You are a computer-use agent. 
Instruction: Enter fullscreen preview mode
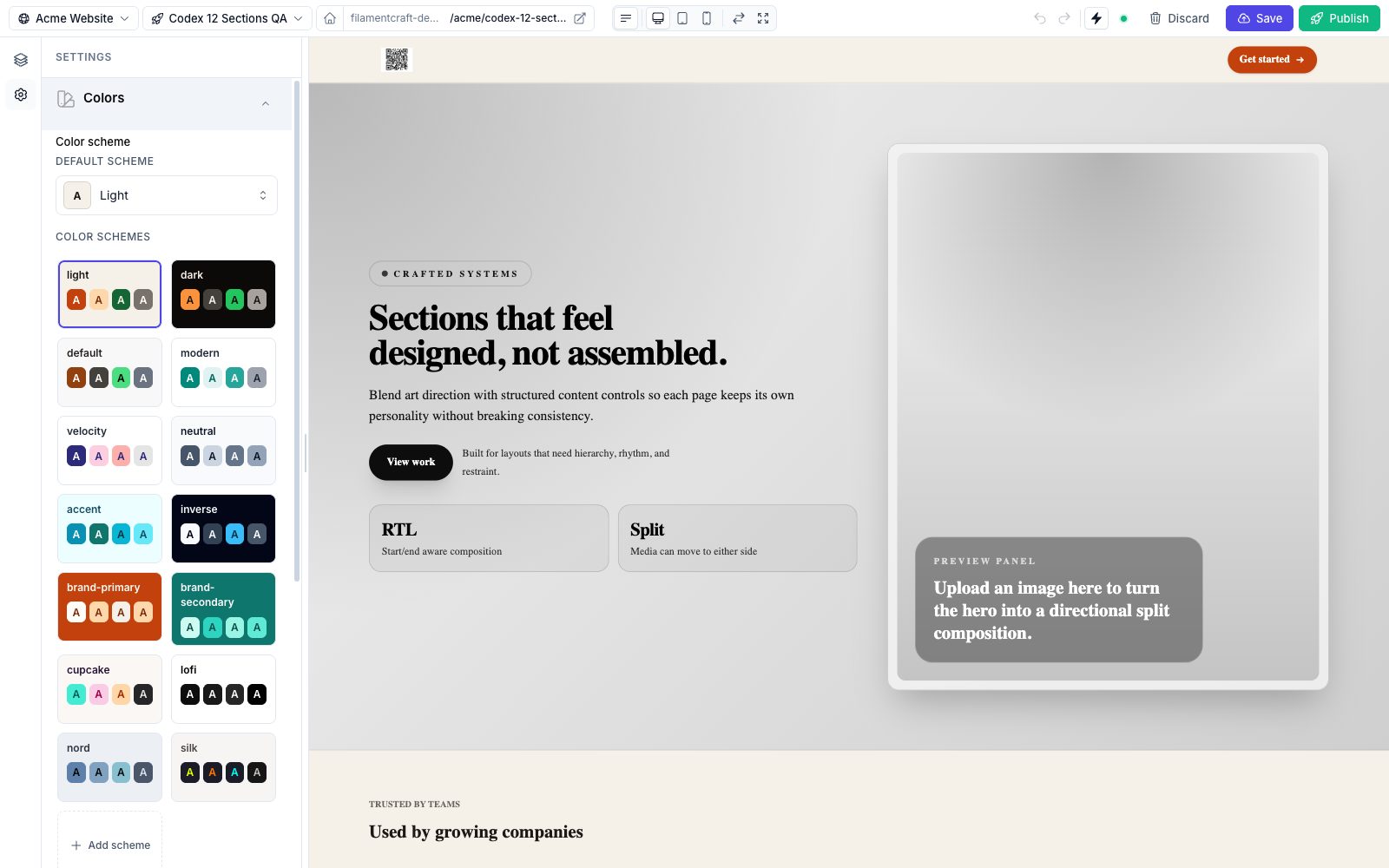pyautogui.click(x=763, y=18)
